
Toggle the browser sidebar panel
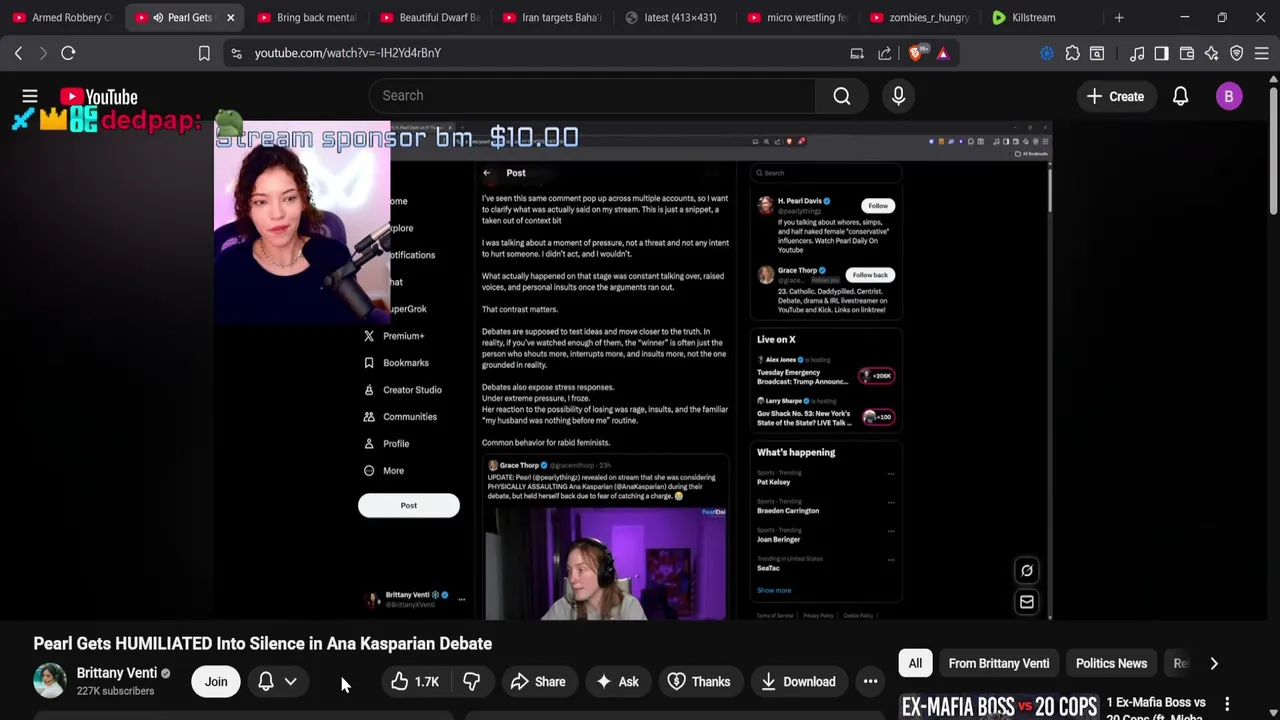pos(1161,53)
